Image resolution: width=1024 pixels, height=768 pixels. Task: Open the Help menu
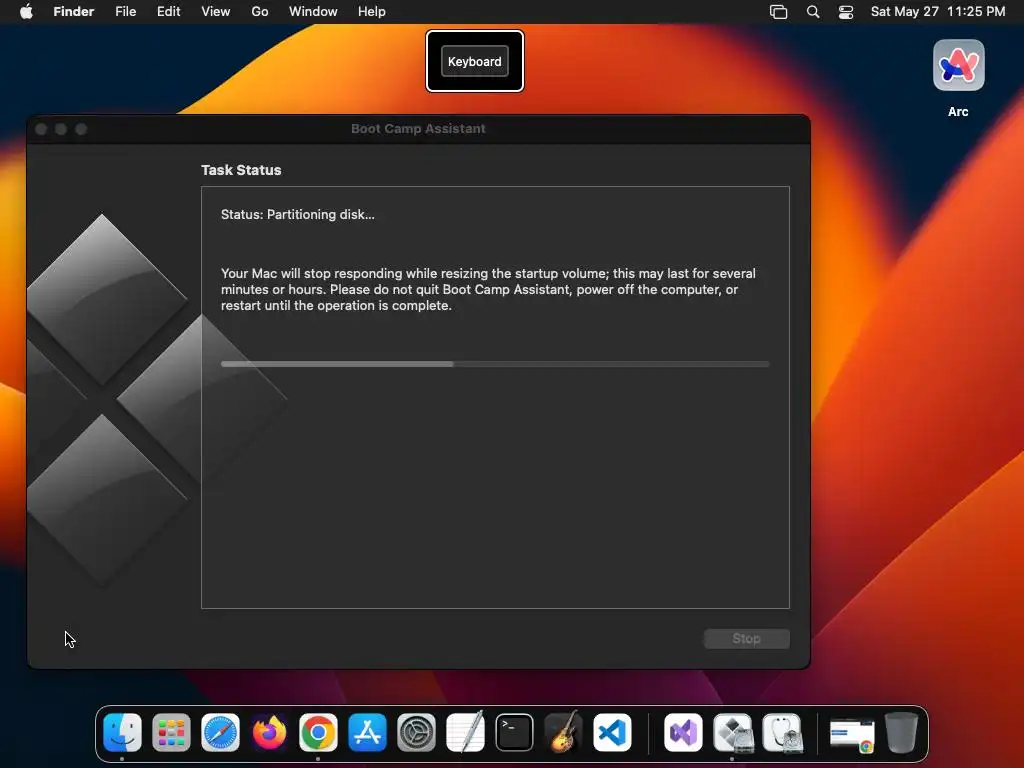(x=372, y=12)
